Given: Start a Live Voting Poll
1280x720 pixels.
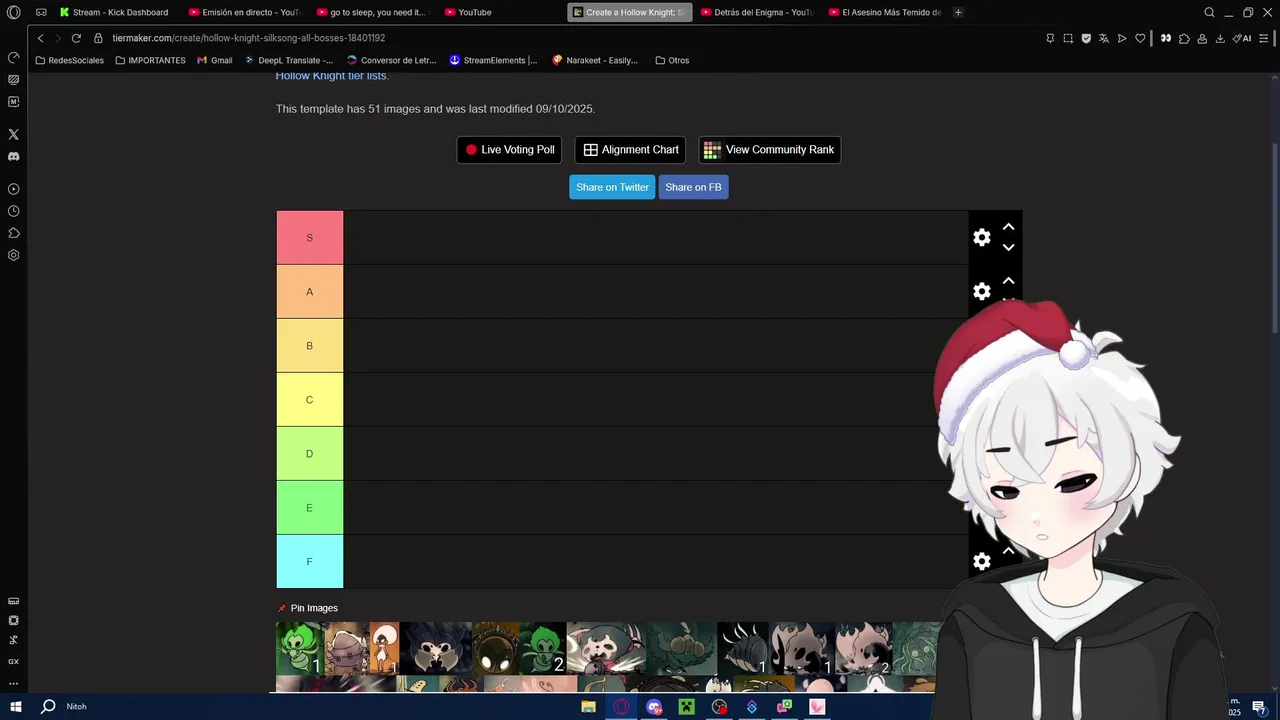Looking at the screenshot, I should (509, 150).
